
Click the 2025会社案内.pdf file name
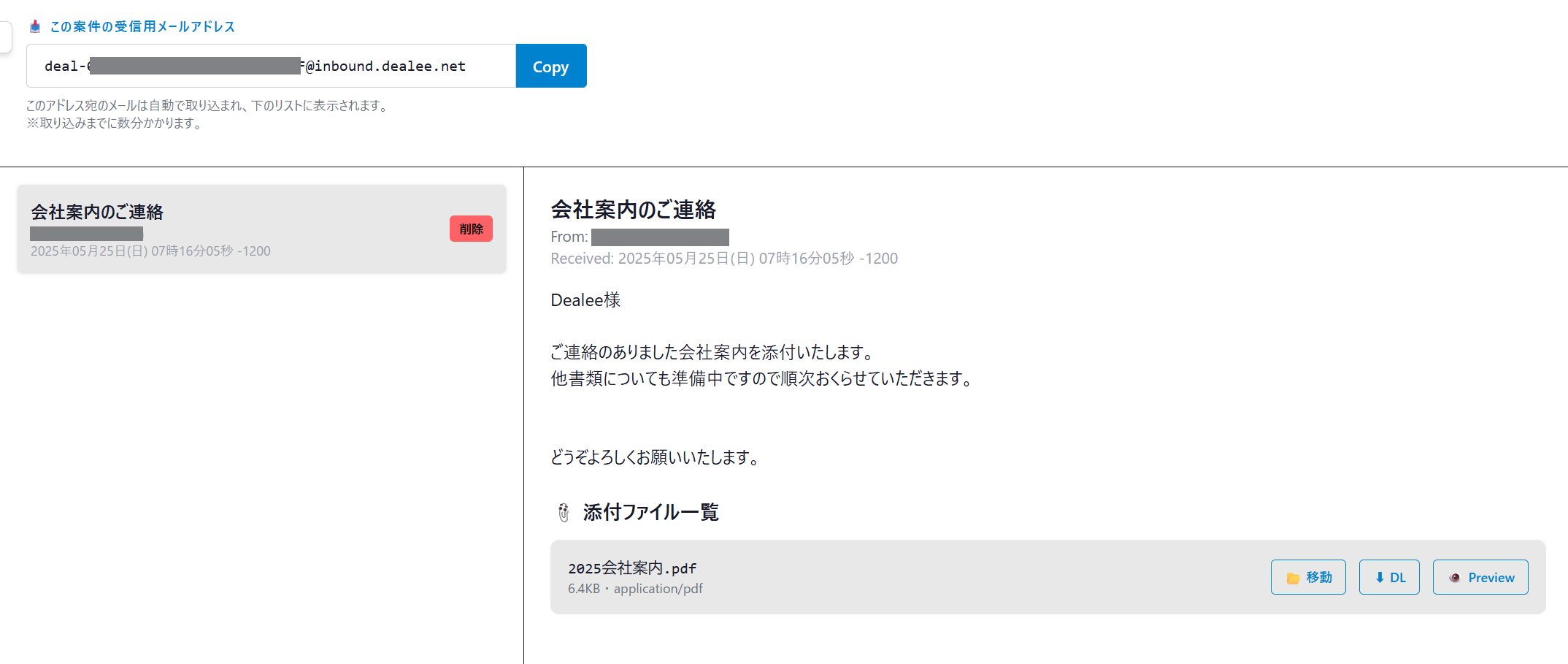632,568
